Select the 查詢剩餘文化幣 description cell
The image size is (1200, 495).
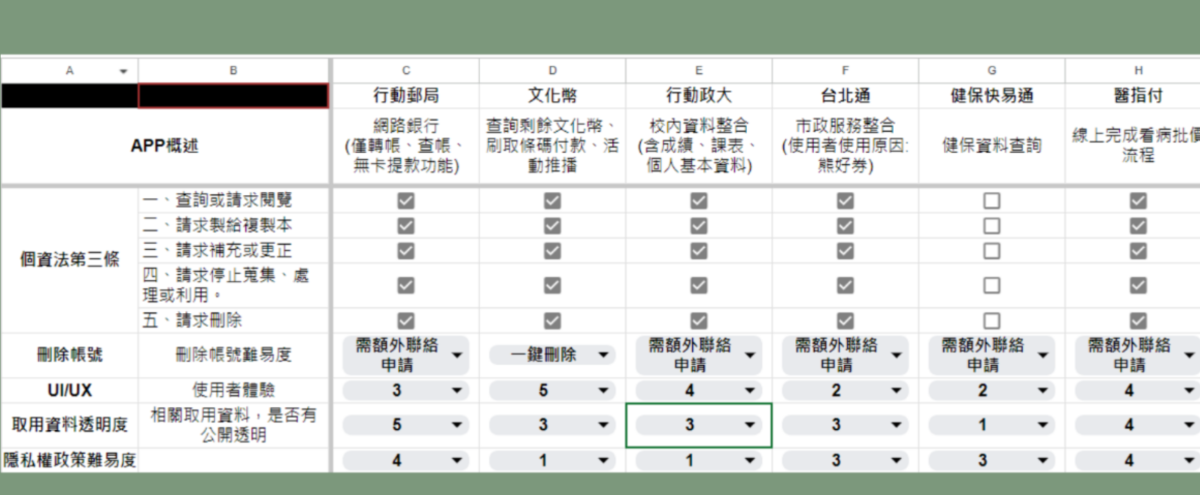pos(552,146)
